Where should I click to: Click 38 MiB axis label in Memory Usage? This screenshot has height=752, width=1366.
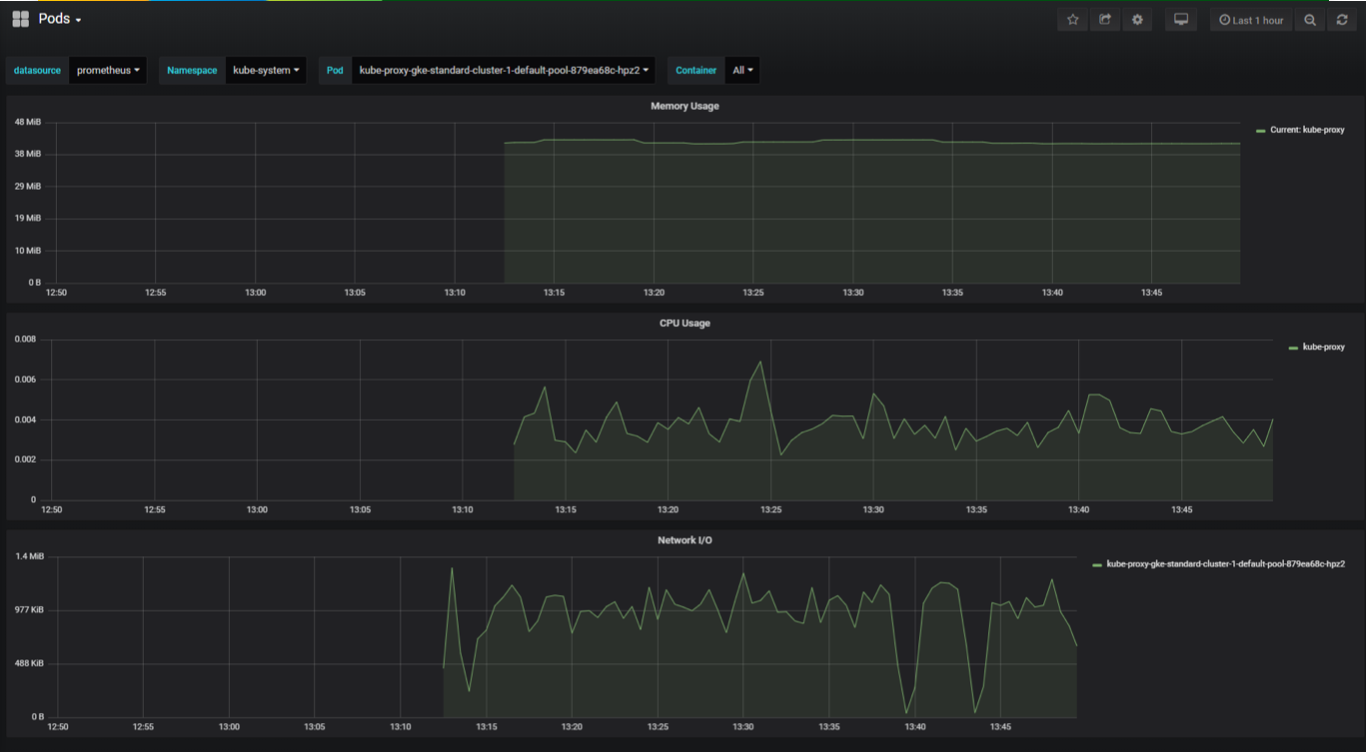pos(28,154)
